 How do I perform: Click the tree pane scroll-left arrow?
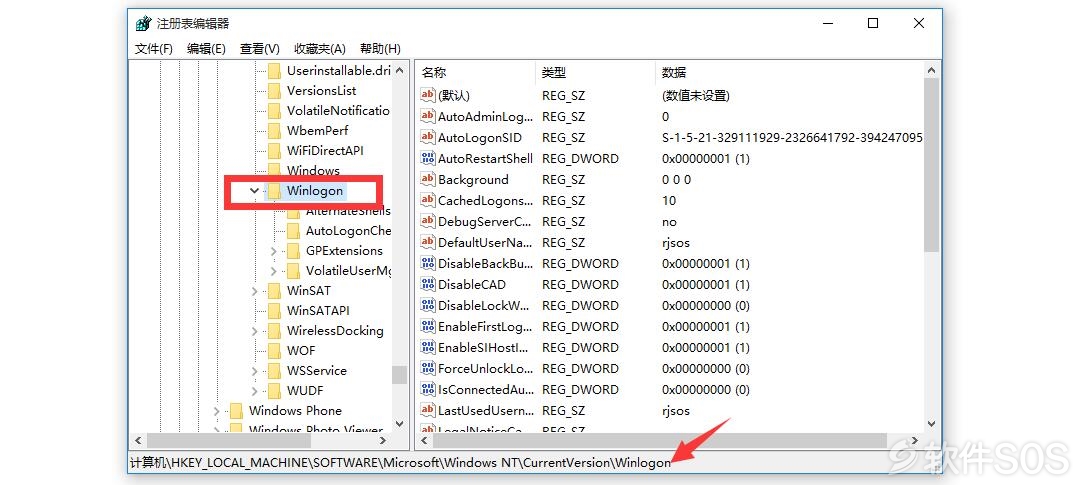click(138, 440)
